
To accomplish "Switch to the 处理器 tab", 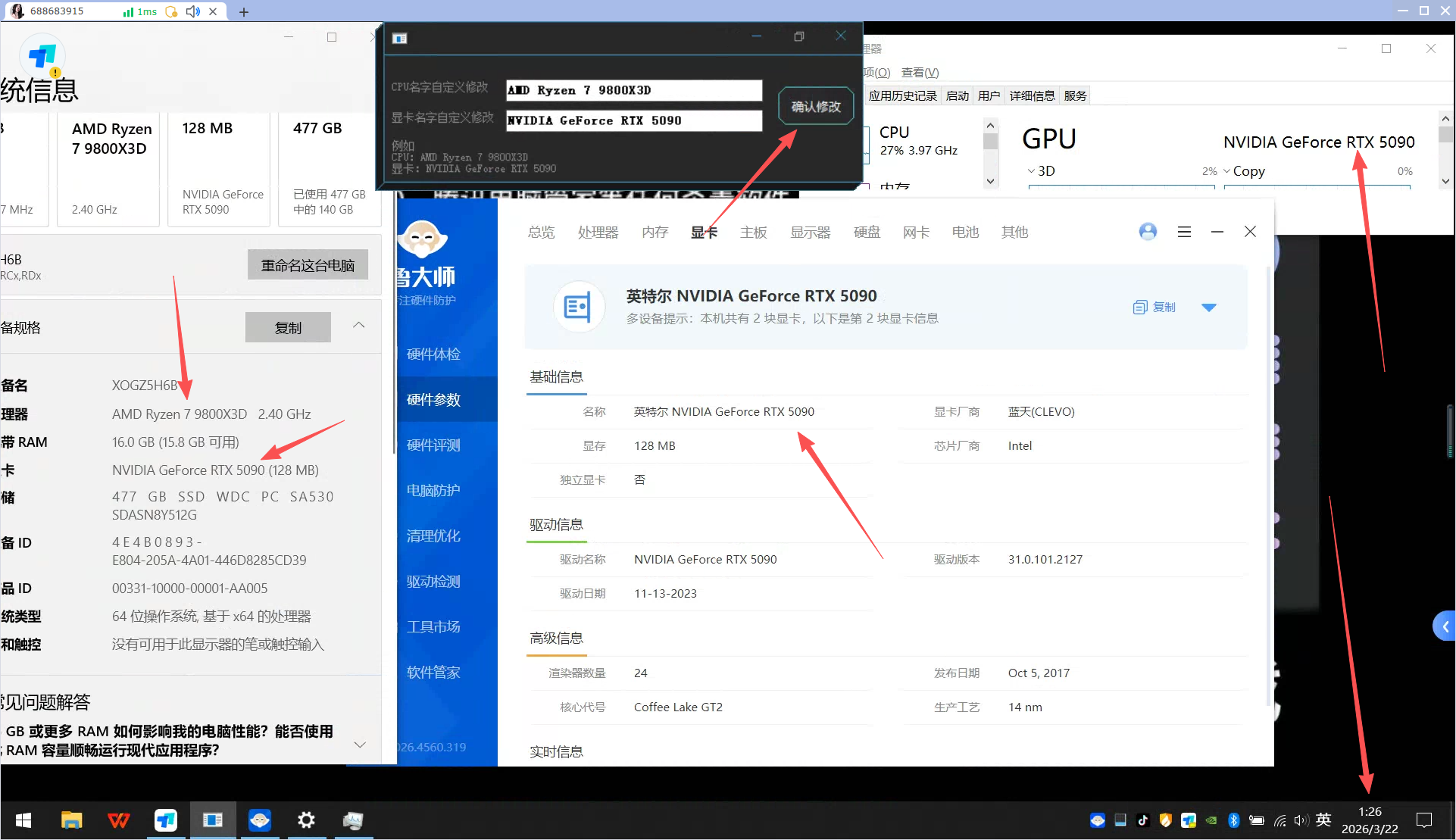I will tap(598, 233).
